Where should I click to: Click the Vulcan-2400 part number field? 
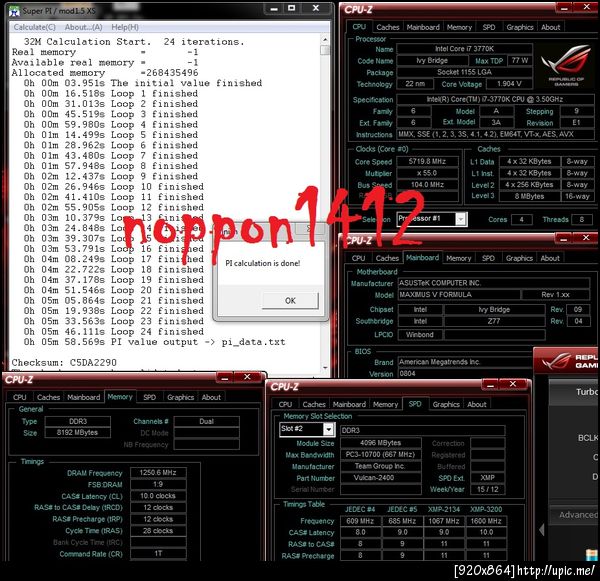tap(381, 478)
